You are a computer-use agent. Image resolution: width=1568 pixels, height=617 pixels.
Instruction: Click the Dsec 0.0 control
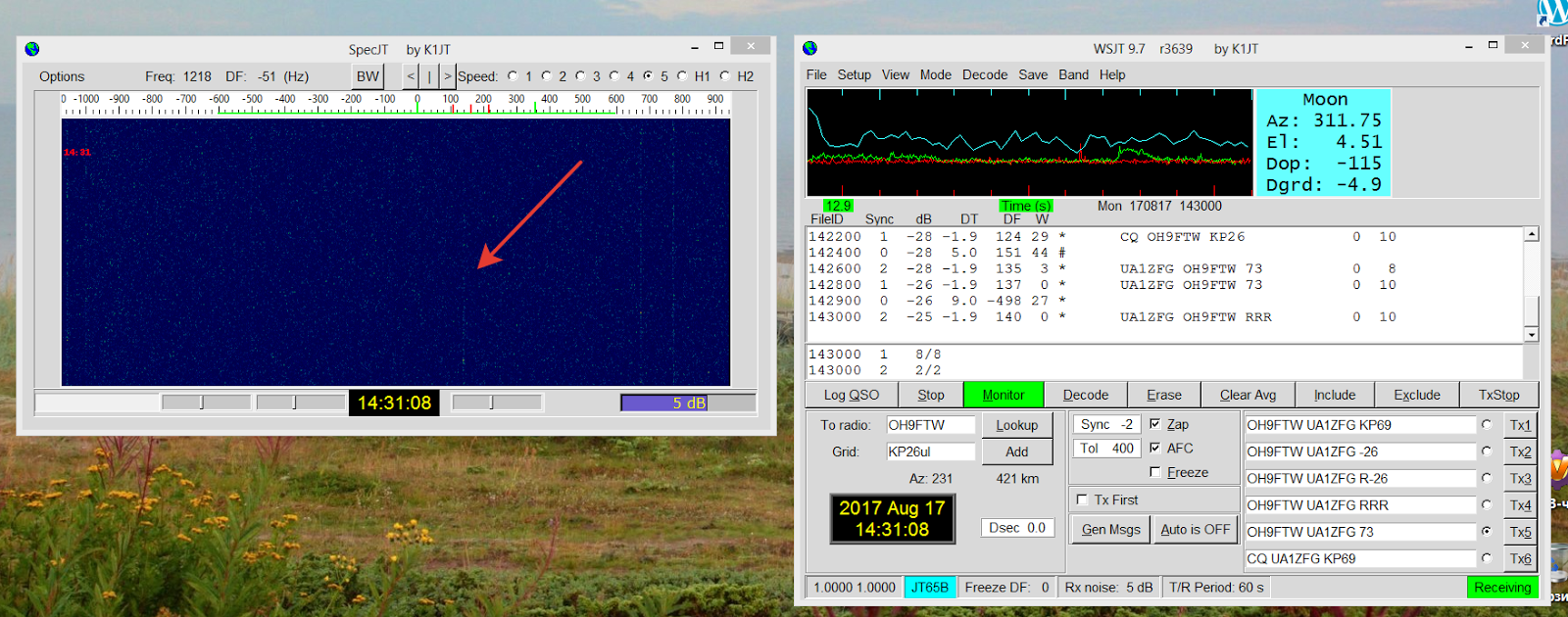[1017, 527]
